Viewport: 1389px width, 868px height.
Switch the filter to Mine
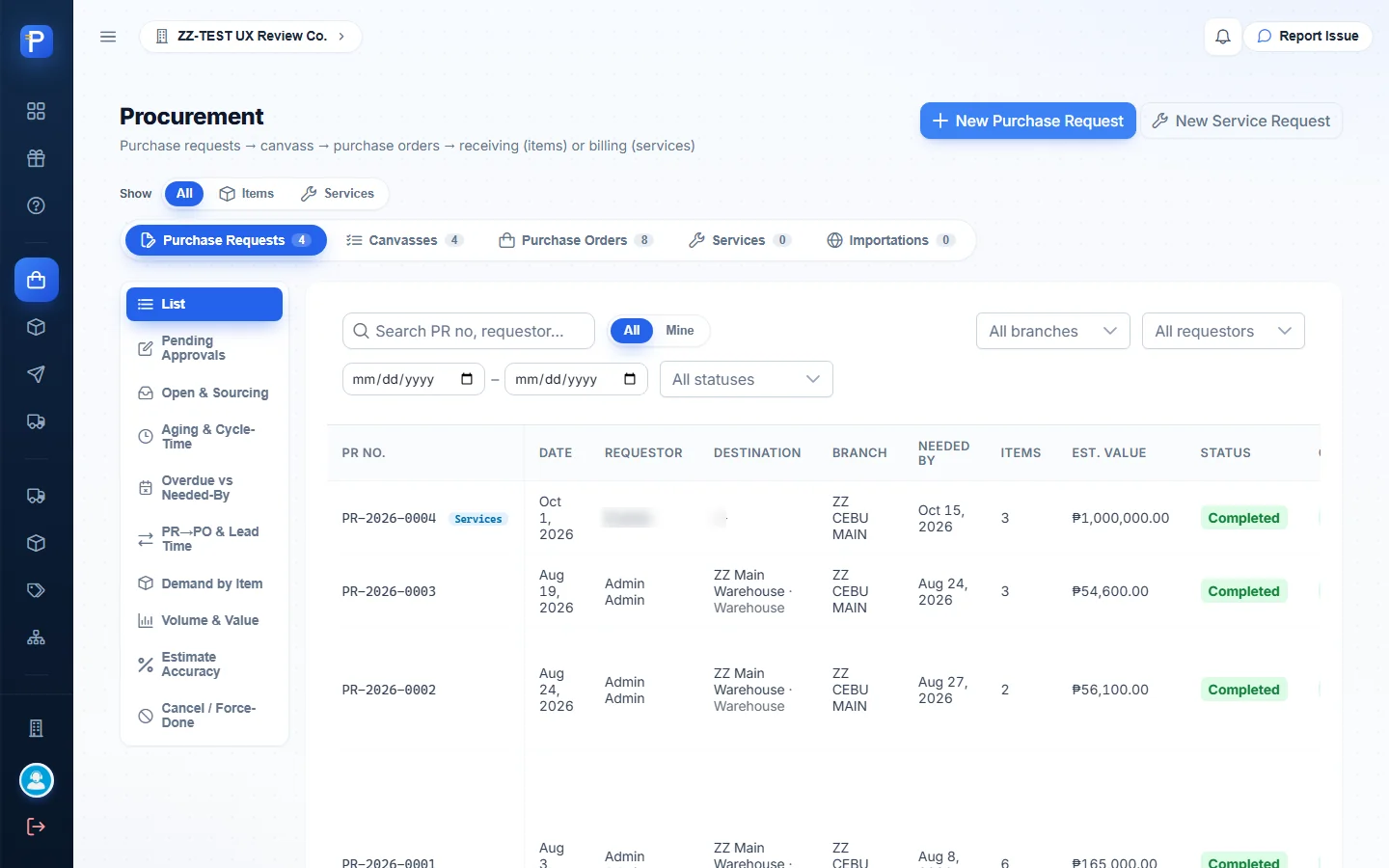click(680, 331)
